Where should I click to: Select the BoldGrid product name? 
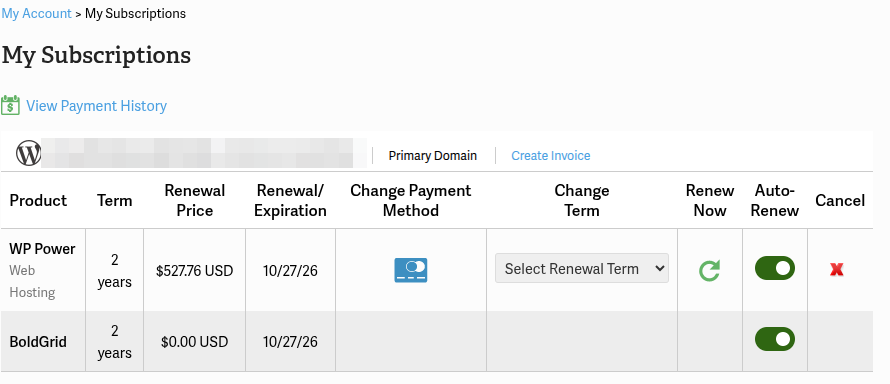click(x=38, y=342)
